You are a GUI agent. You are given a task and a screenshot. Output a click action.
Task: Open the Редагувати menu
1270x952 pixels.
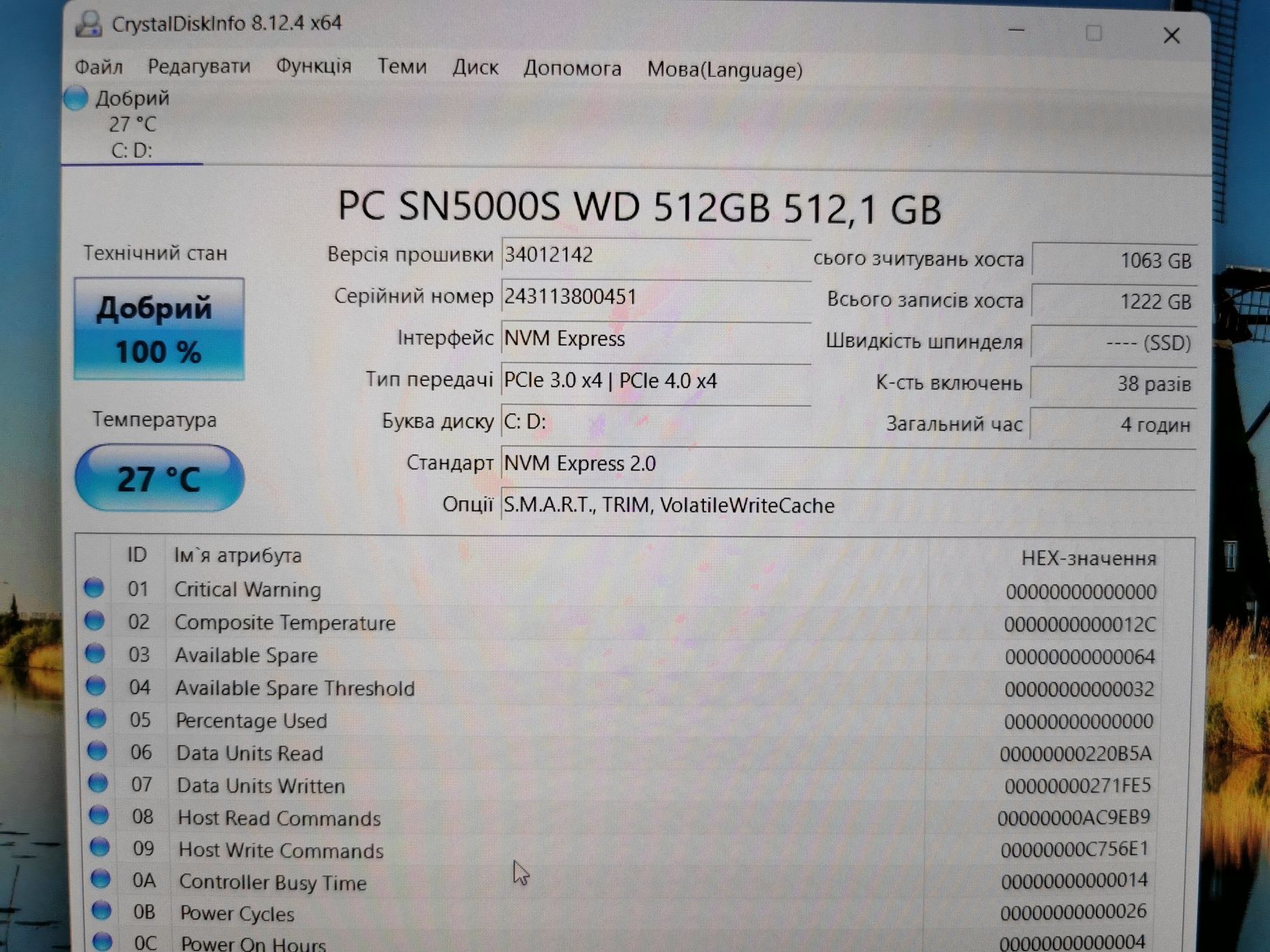click(x=199, y=67)
